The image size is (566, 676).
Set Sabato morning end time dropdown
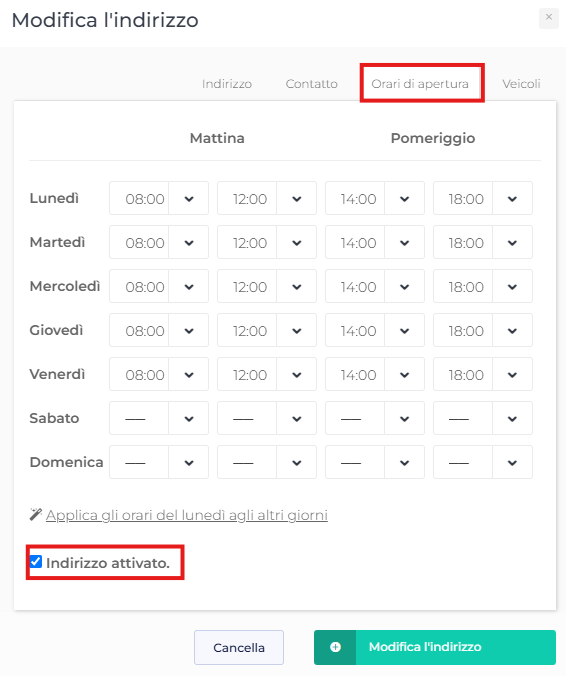pyautogui.click(x=267, y=418)
